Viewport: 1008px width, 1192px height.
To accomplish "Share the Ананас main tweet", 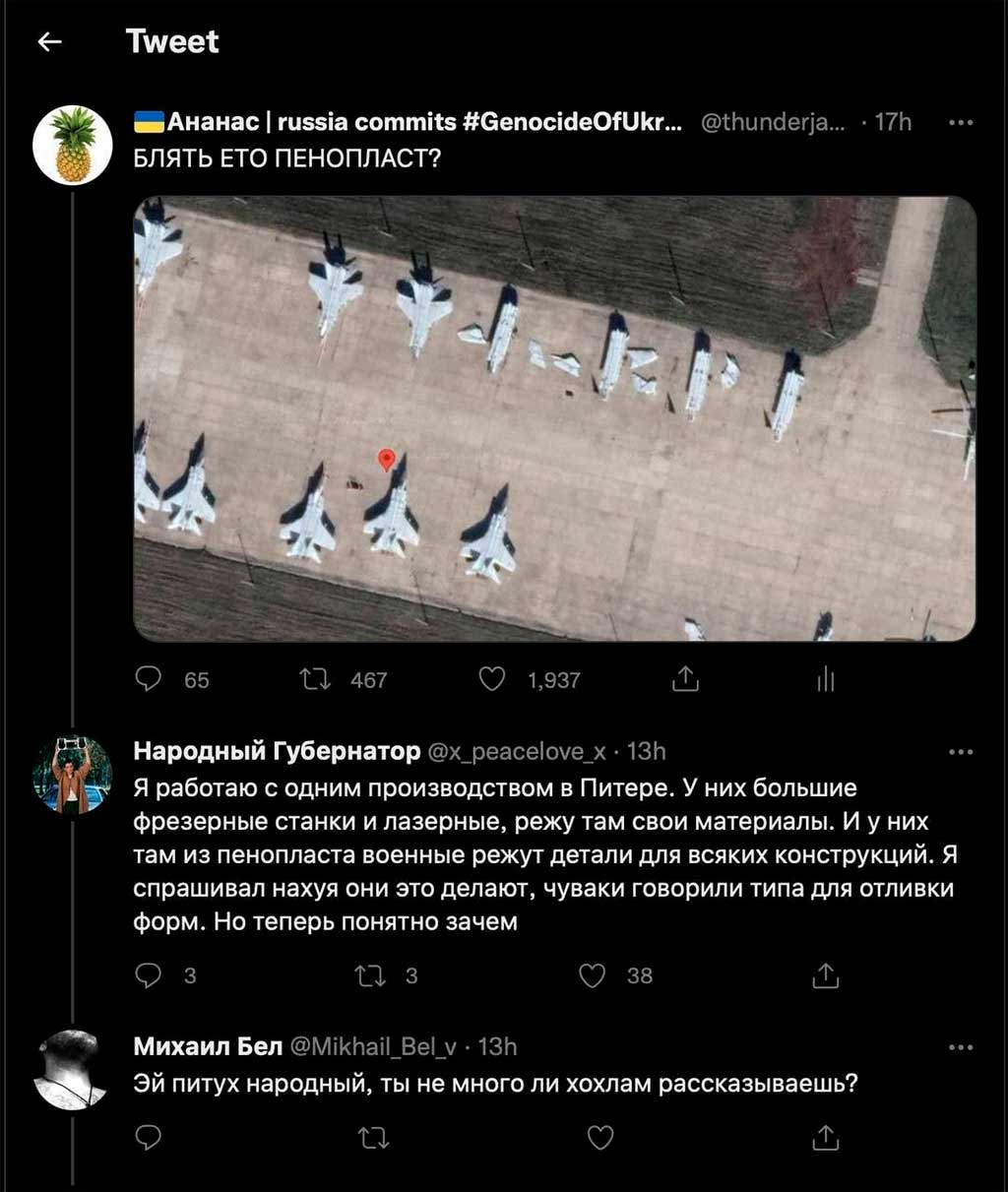I will pos(685,679).
